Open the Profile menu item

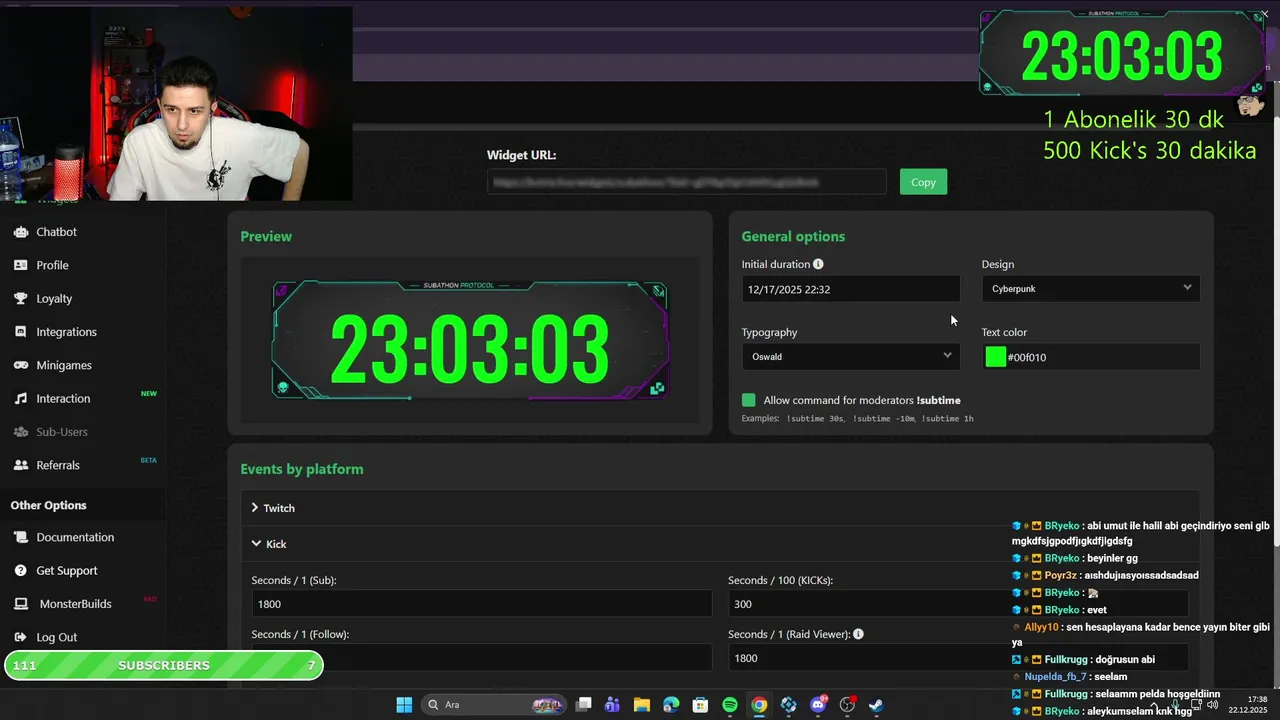coord(52,265)
